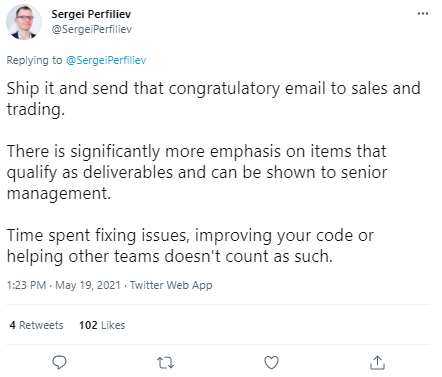Open the three-dot more options menu
442x377 pixels.
pyautogui.click(x=423, y=14)
